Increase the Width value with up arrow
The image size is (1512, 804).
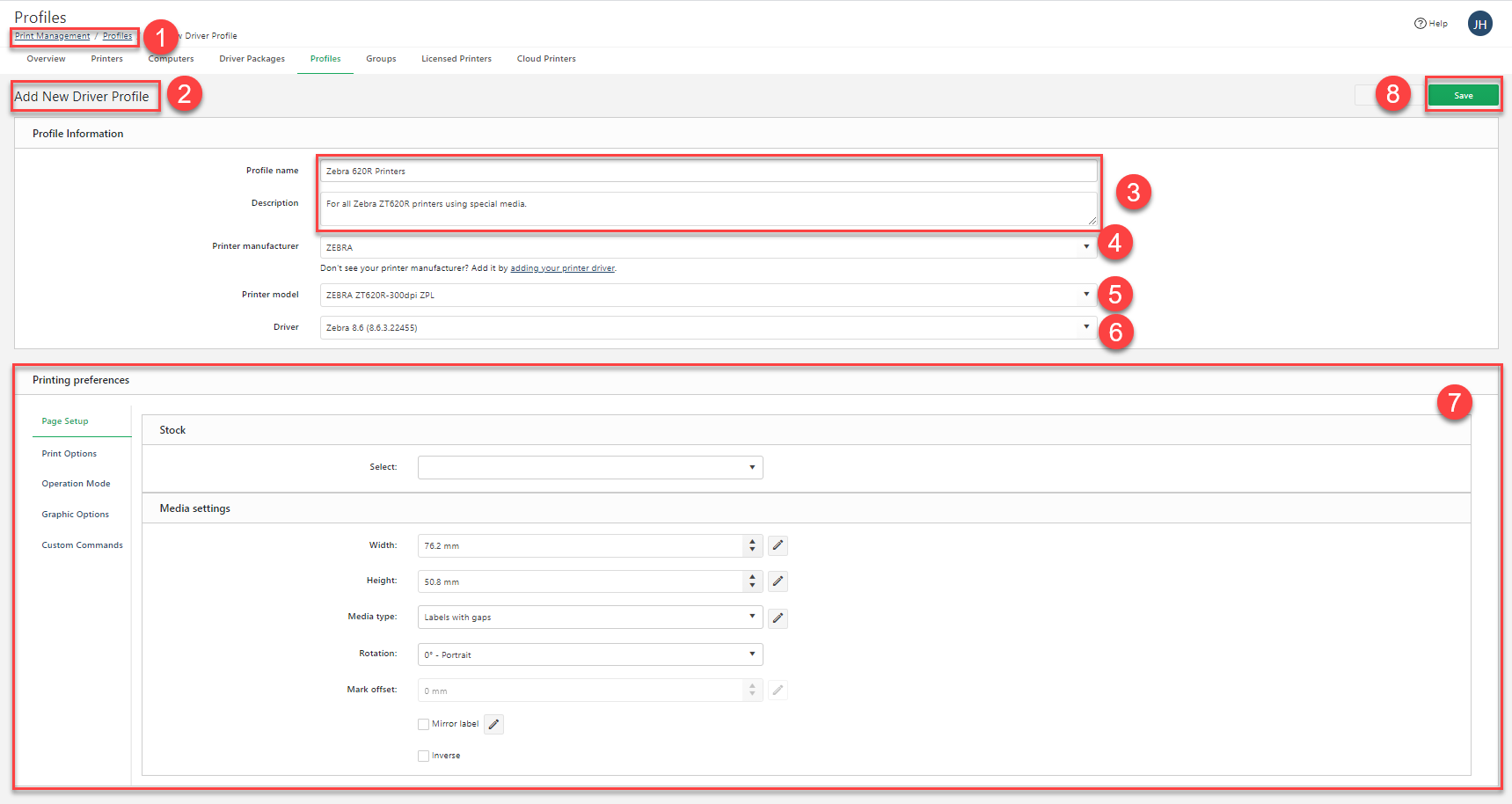pos(752,542)
